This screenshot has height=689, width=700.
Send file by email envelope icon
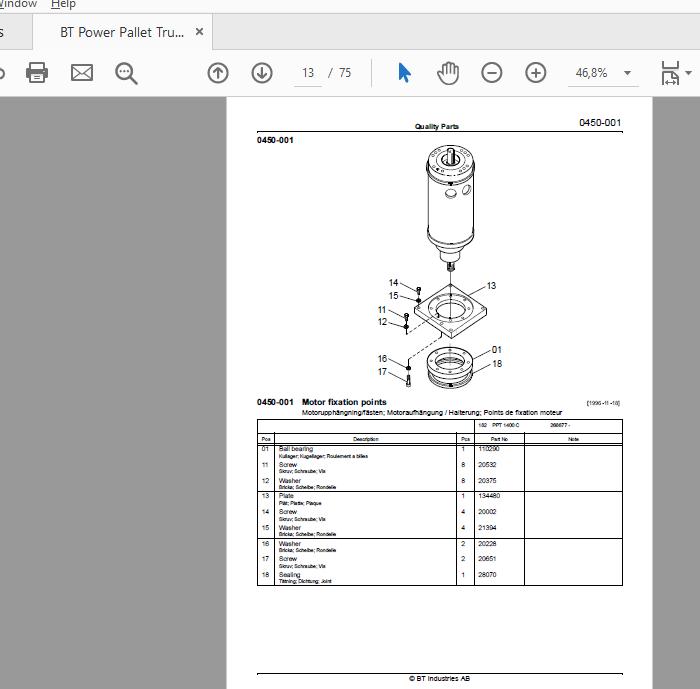coord(82,73)
